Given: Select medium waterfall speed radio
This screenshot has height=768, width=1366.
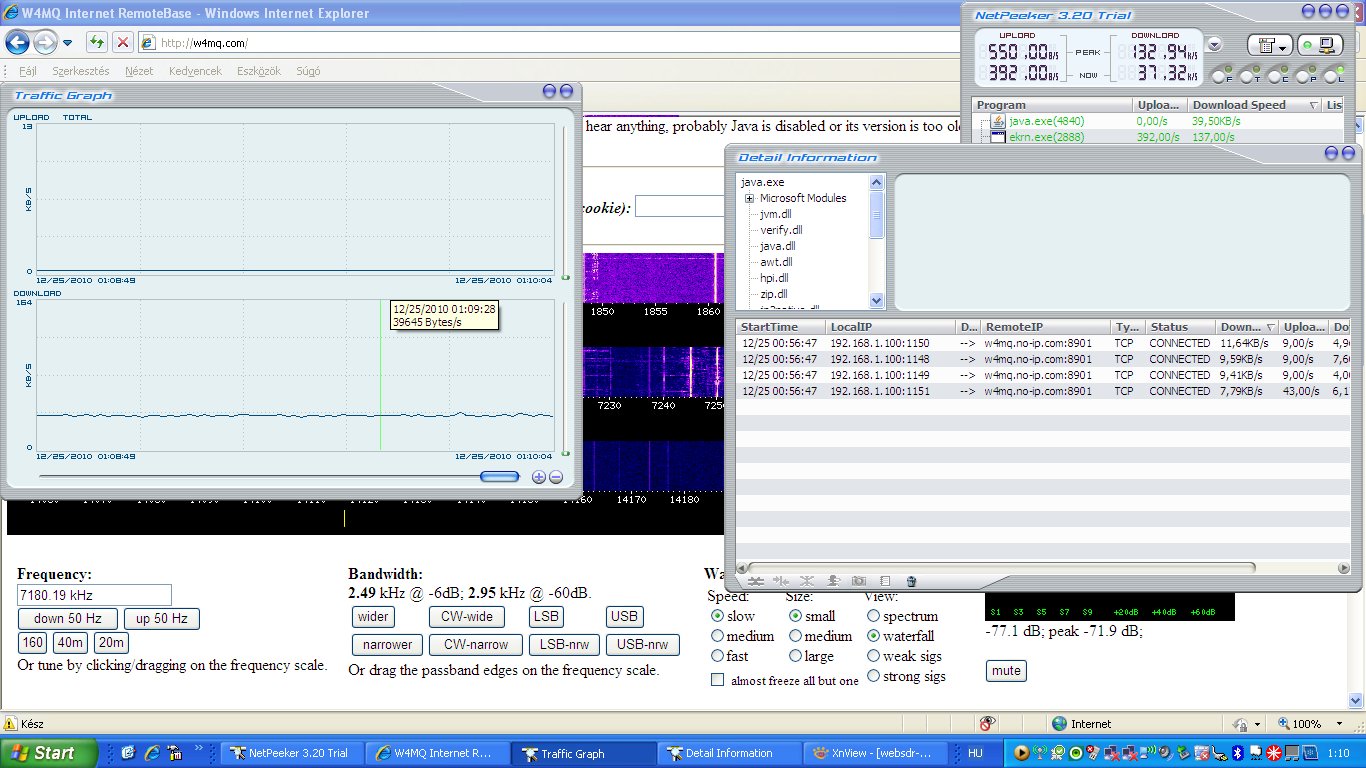Looking at the screenshot, I should [x=717, y=636].
